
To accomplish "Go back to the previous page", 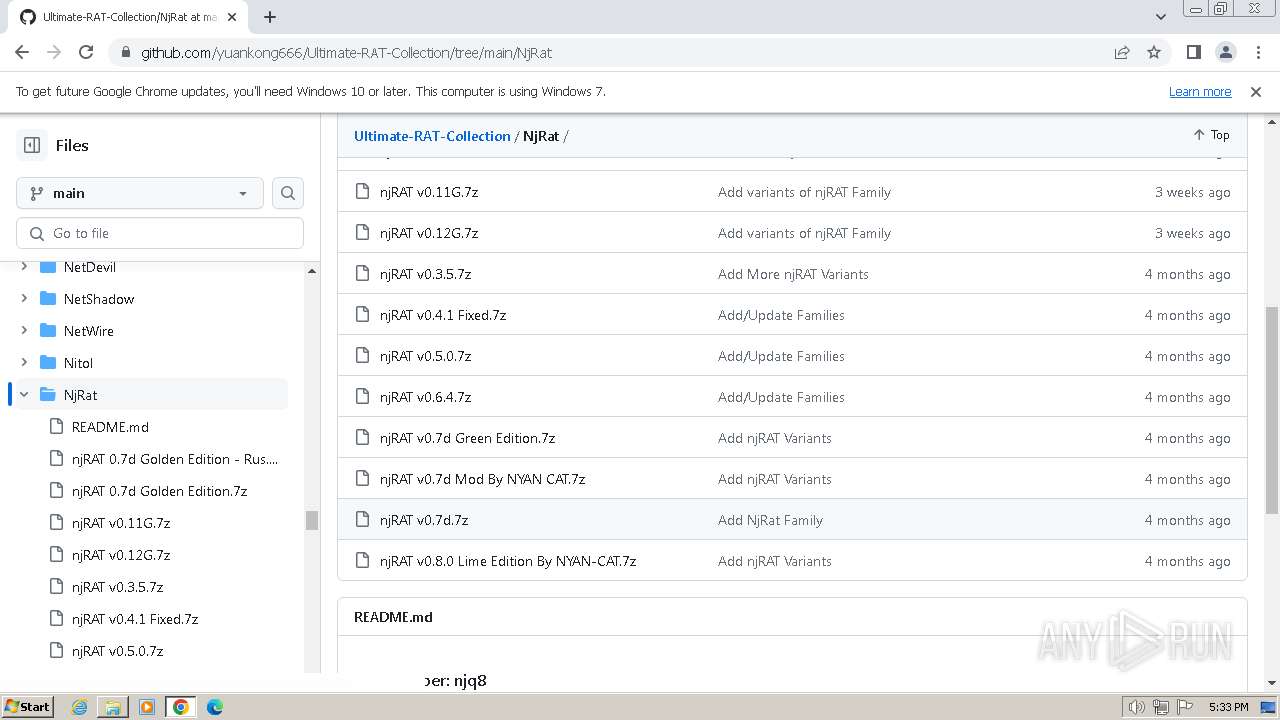I will (x=22, y=52).
